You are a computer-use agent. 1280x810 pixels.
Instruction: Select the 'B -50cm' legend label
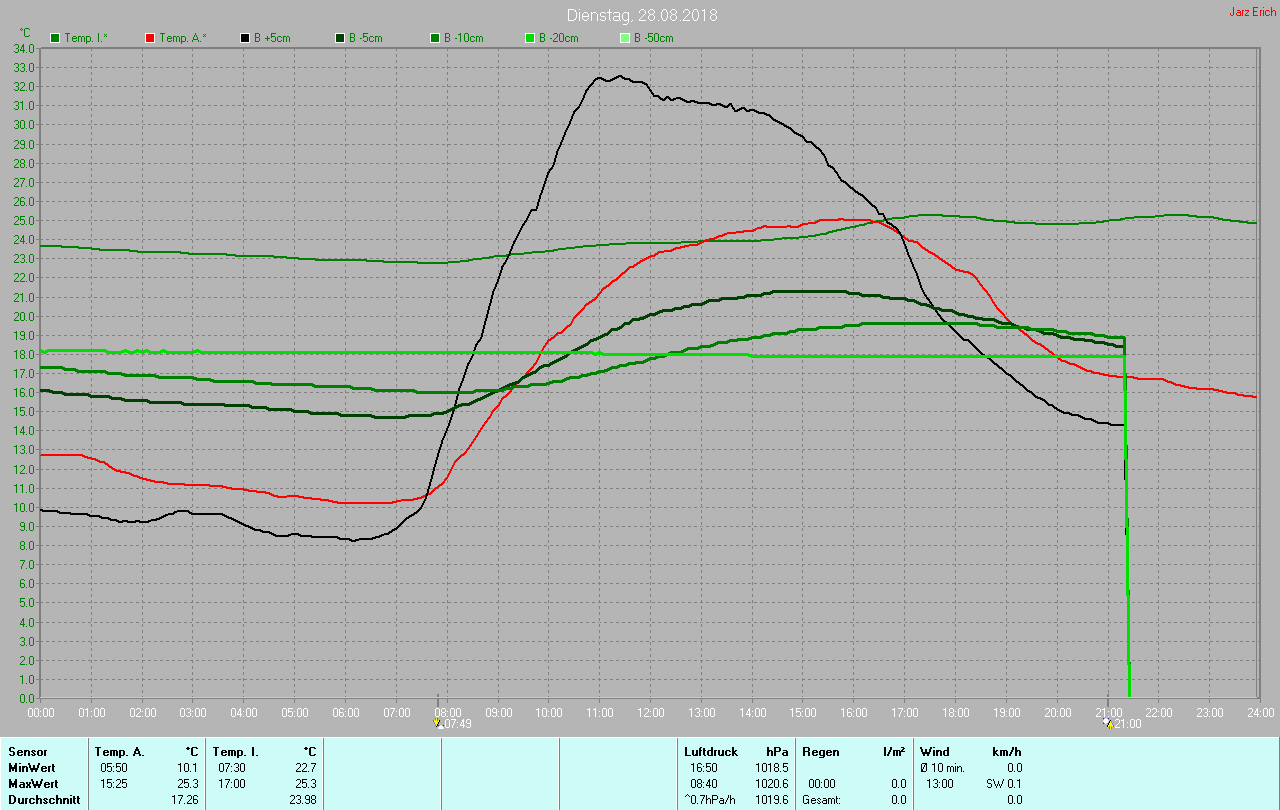coord(654,38)
